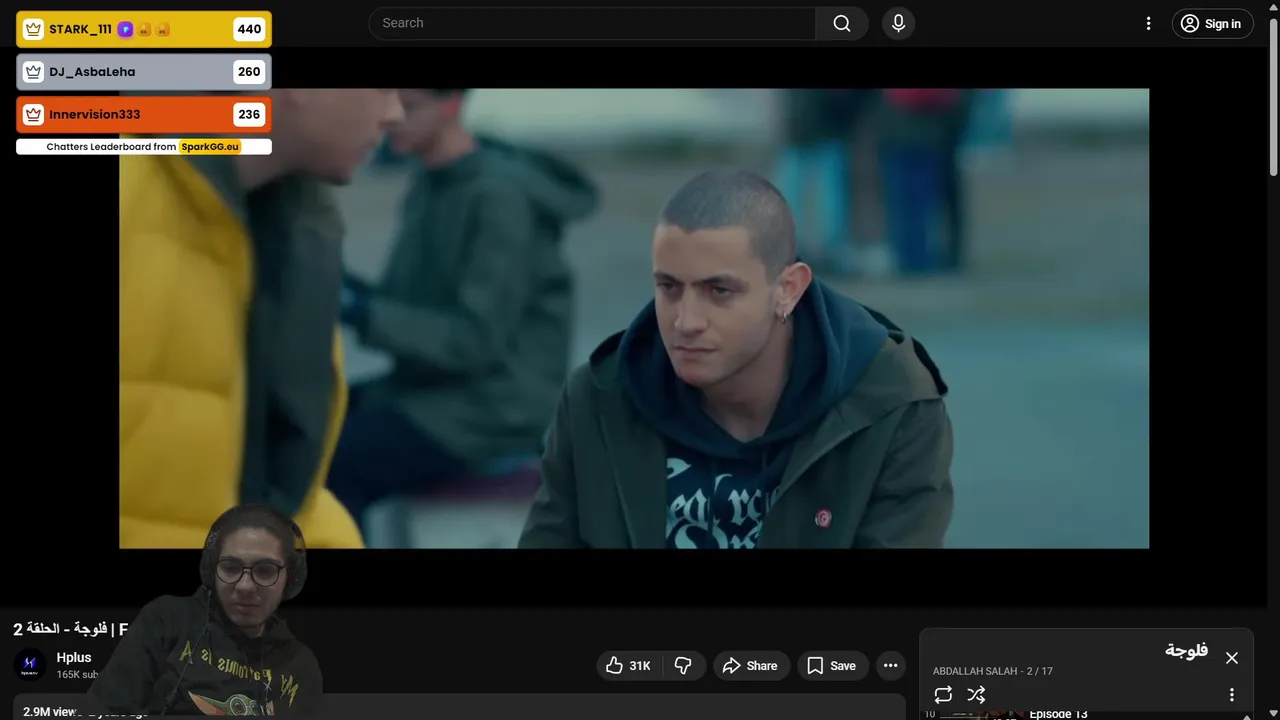Dislike the video
Screen dimensions: 1280x720
pos(684,666)
